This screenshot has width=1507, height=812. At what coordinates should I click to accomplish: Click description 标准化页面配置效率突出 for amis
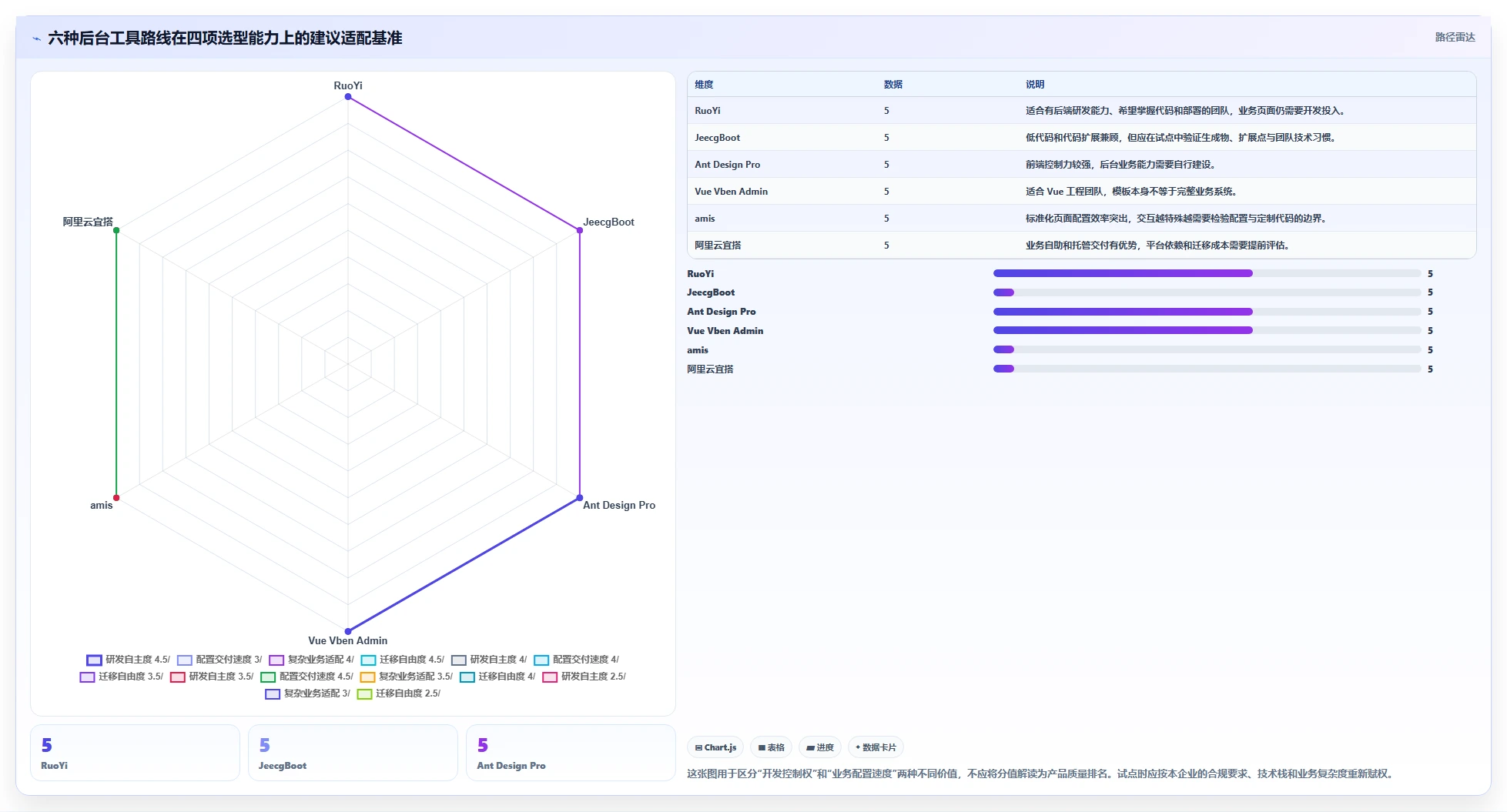tap(1177, 219)
